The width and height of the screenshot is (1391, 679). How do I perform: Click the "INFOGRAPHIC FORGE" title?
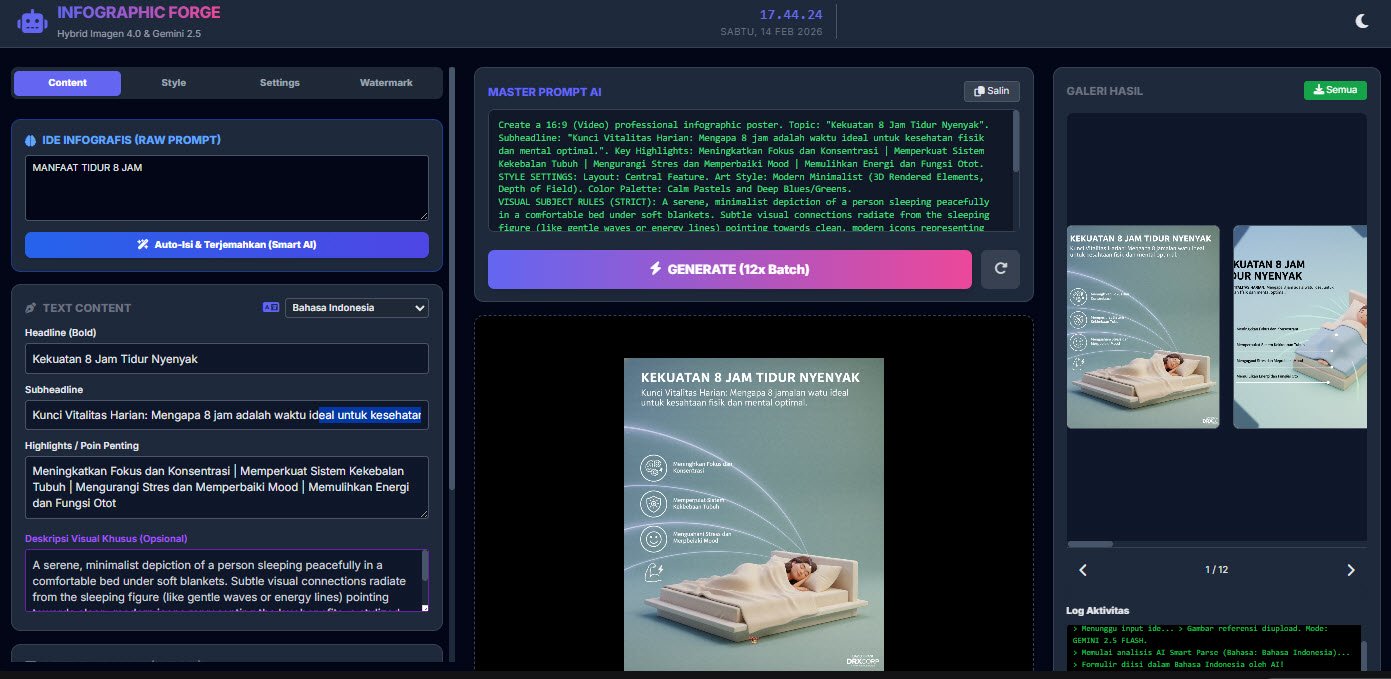(139, 13)
